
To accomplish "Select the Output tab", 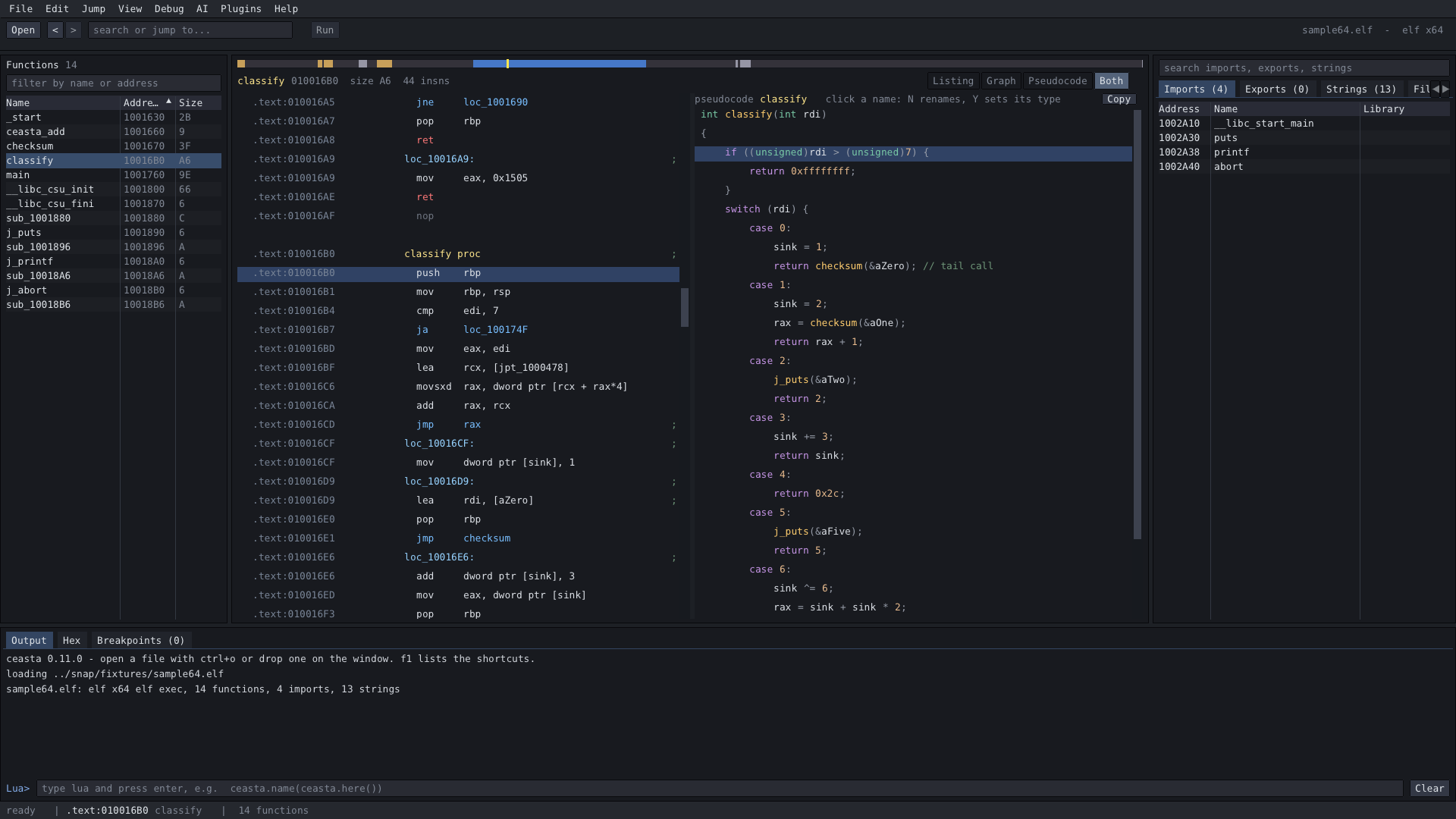I will click(29, 641).
